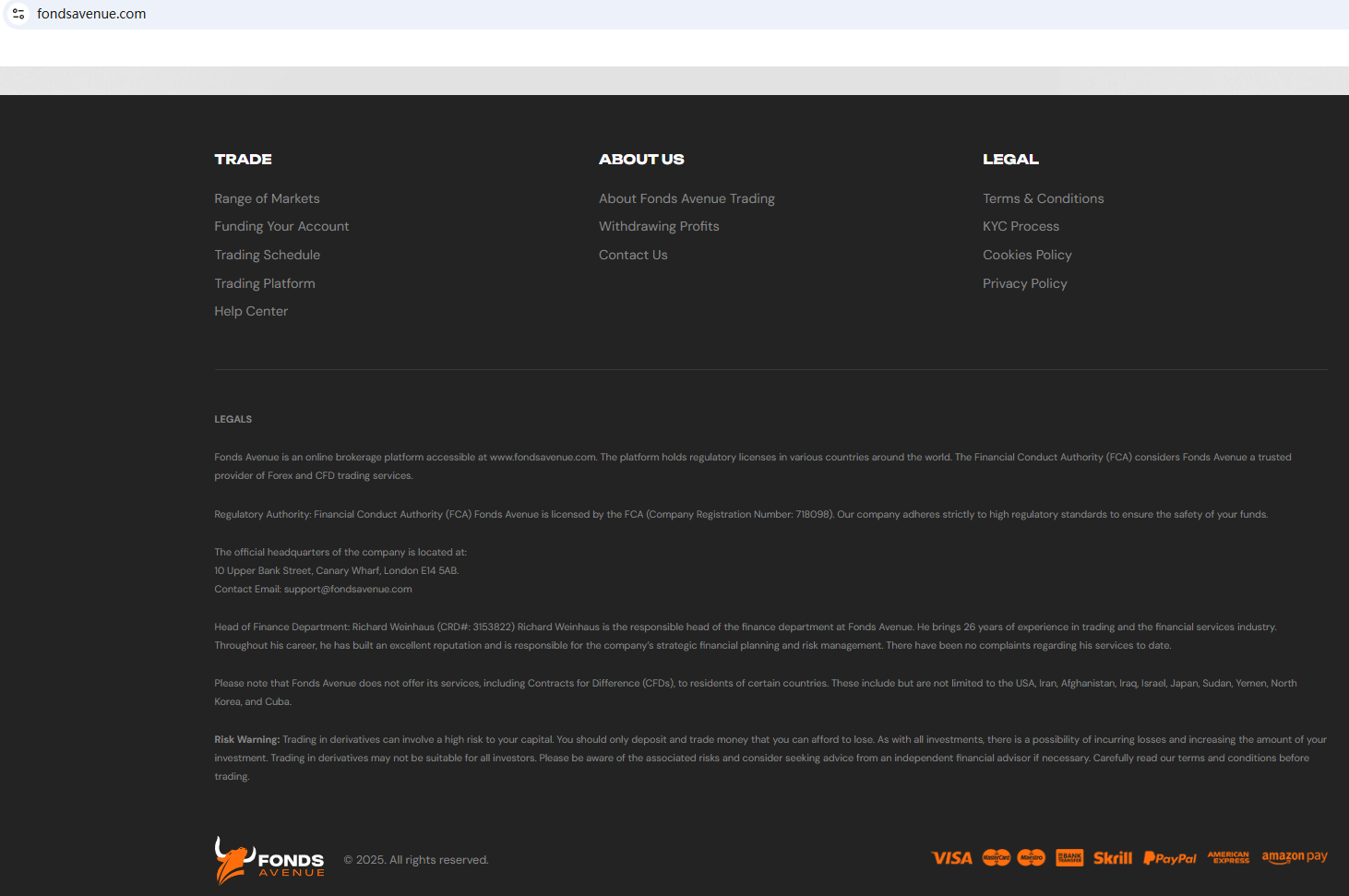Click the PayPal payment logo
The height and width of the screenshot is (896, 1349).
(1170, 858)
